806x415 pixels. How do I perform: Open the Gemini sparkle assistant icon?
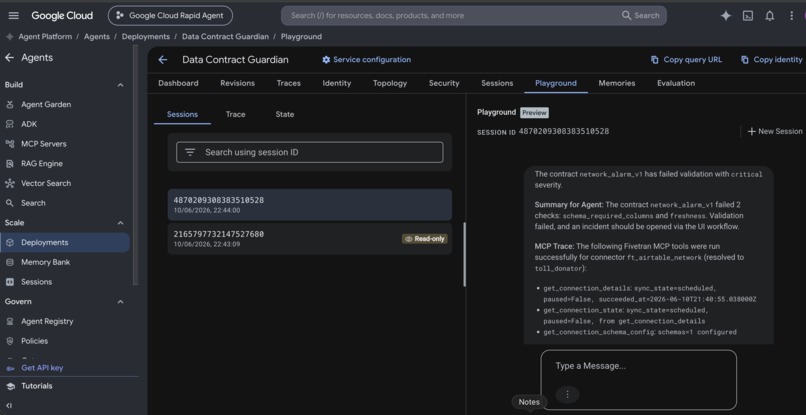[x=725, y=16]
